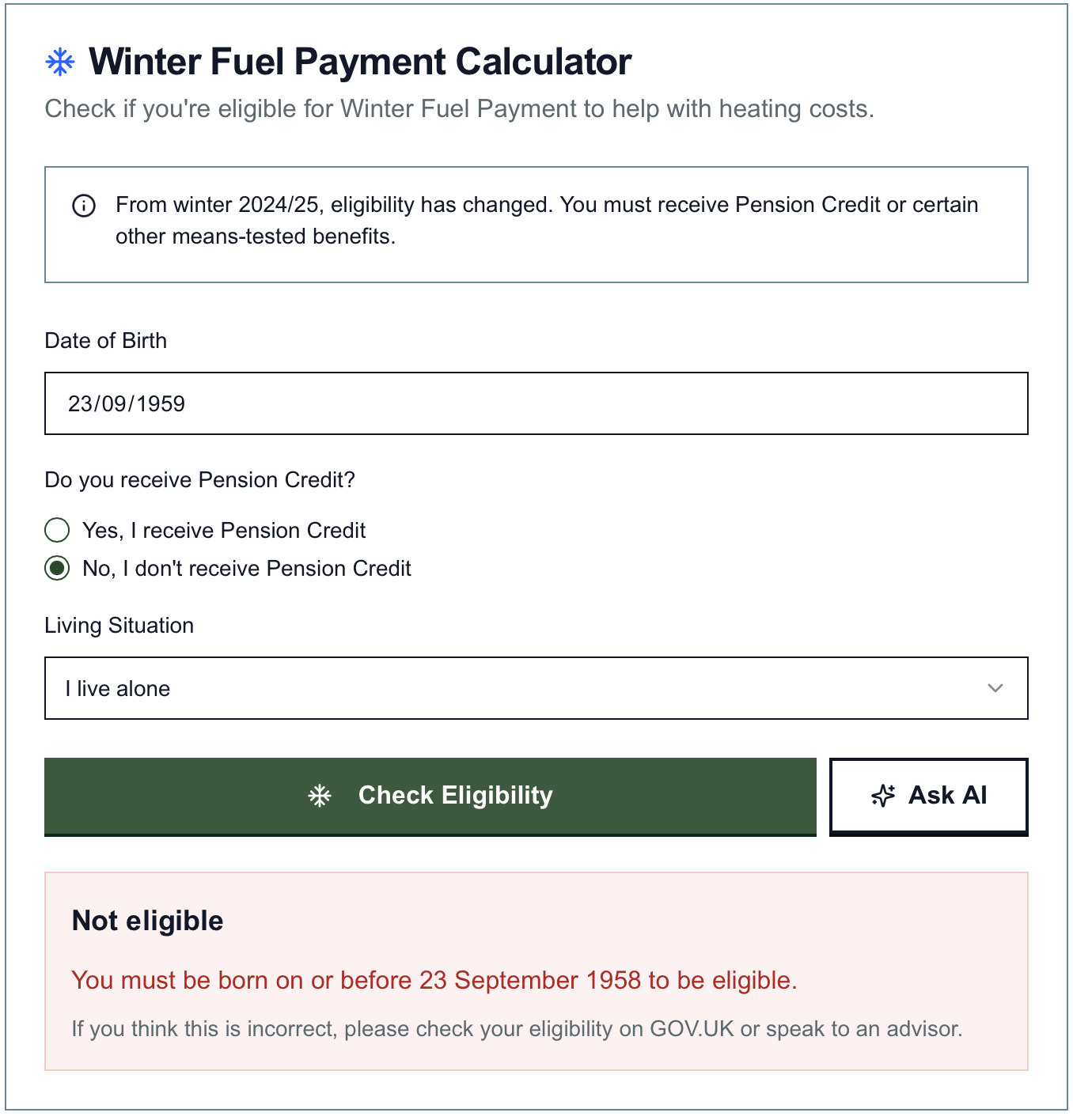Click the red born-before-23-September-1958 message

pos(434,980)
